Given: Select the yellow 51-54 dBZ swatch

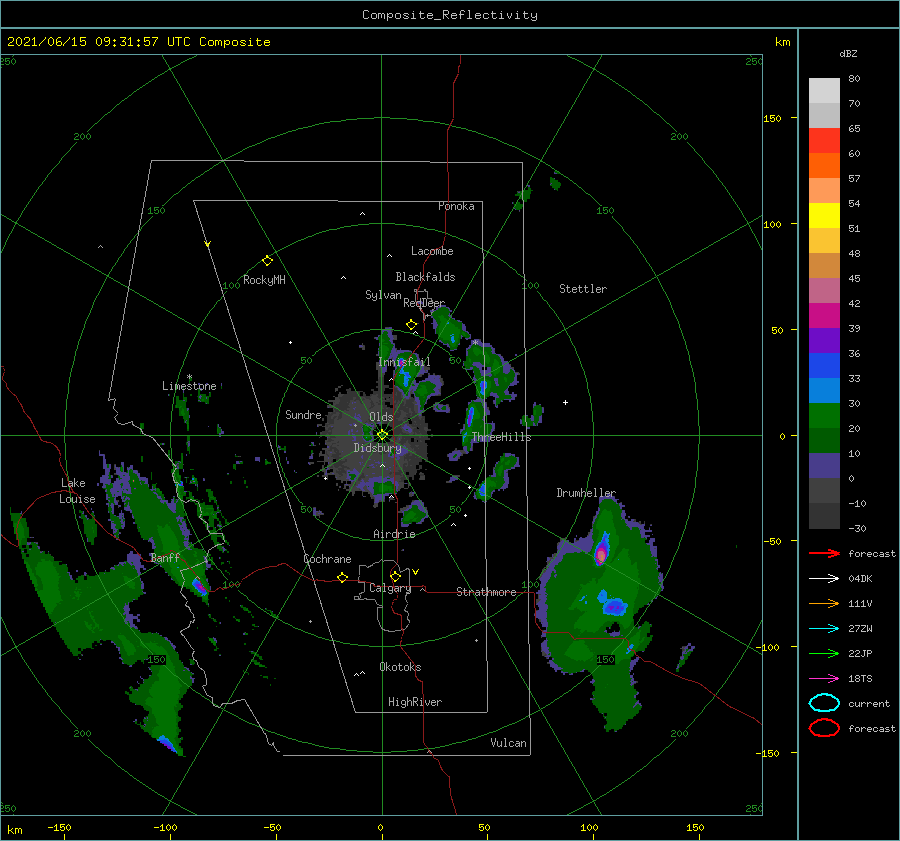Looking at the screenshot, I should click(x=824, y=216).
